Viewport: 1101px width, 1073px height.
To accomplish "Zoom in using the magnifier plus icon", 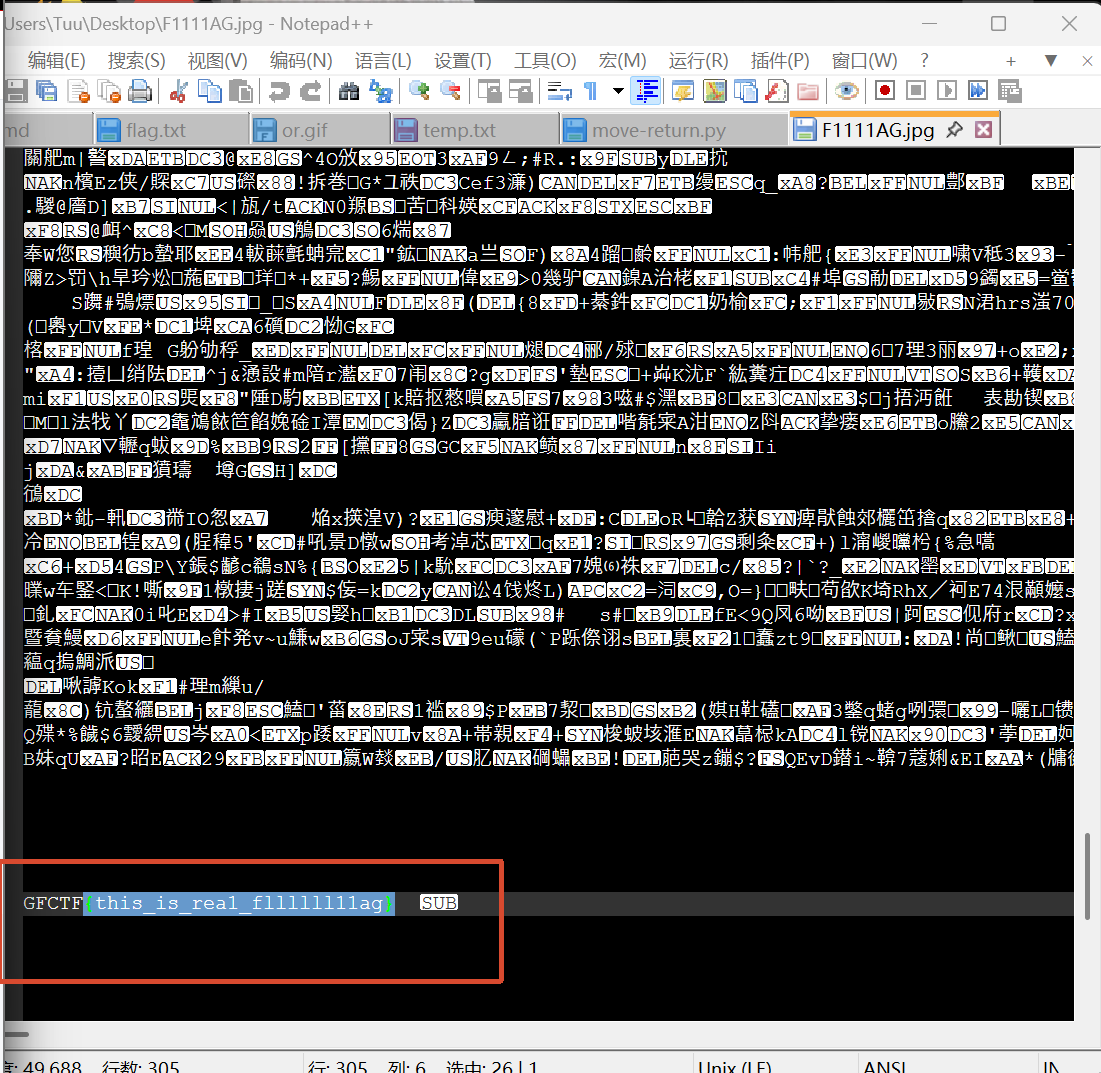I will click(x=419, y=91).
